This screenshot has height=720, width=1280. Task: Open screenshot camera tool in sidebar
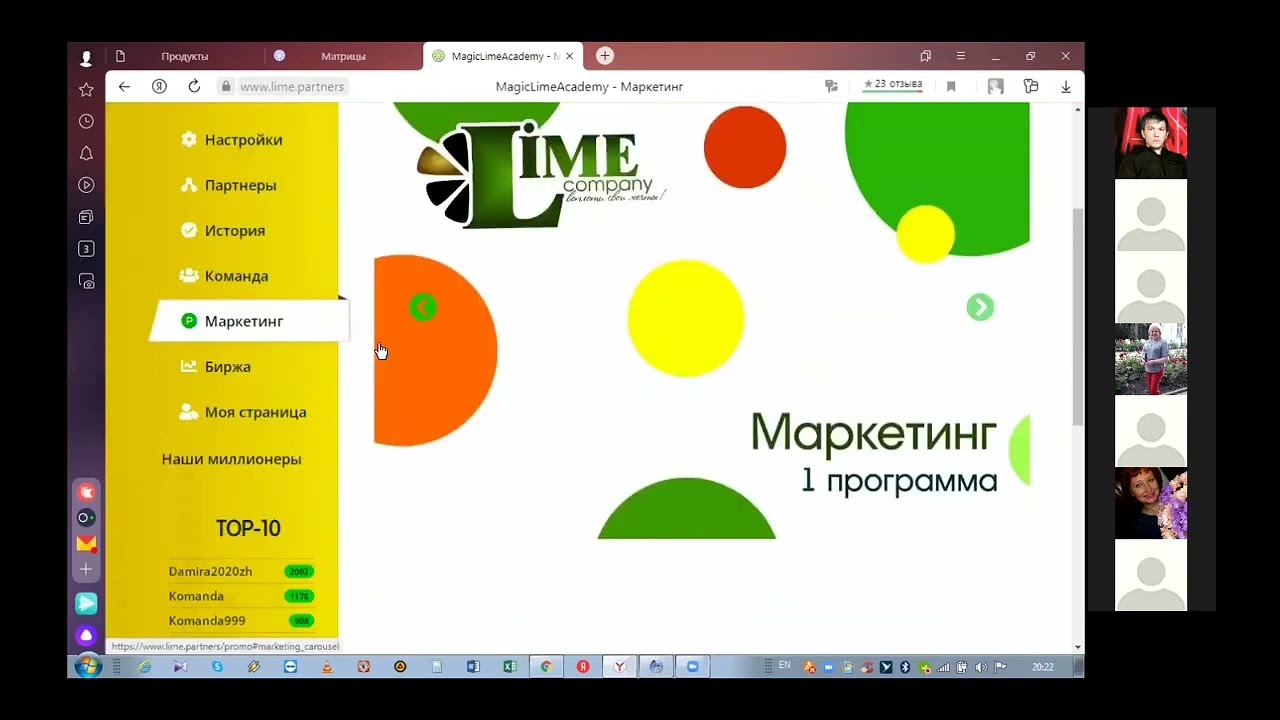point(86,282)
